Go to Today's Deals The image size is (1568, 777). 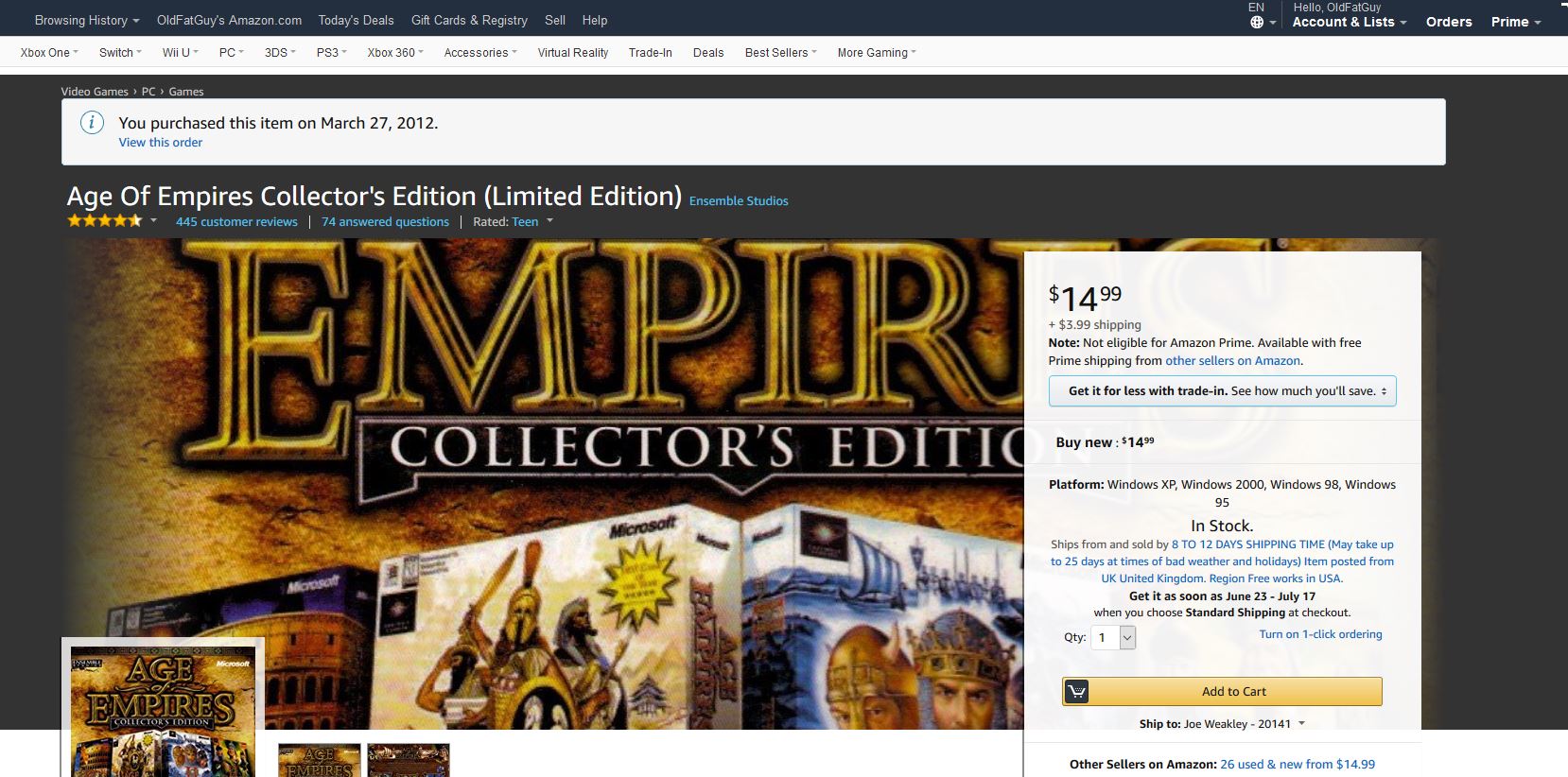point(356,20)
